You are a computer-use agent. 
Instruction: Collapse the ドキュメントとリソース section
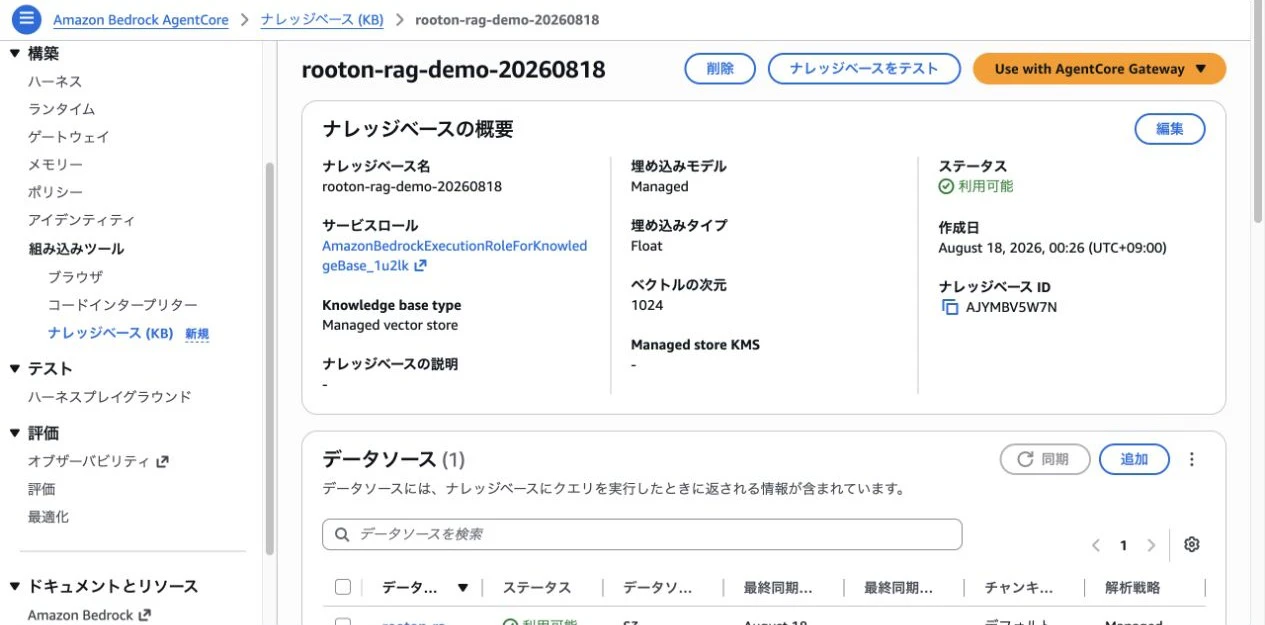tap(14, 585)
